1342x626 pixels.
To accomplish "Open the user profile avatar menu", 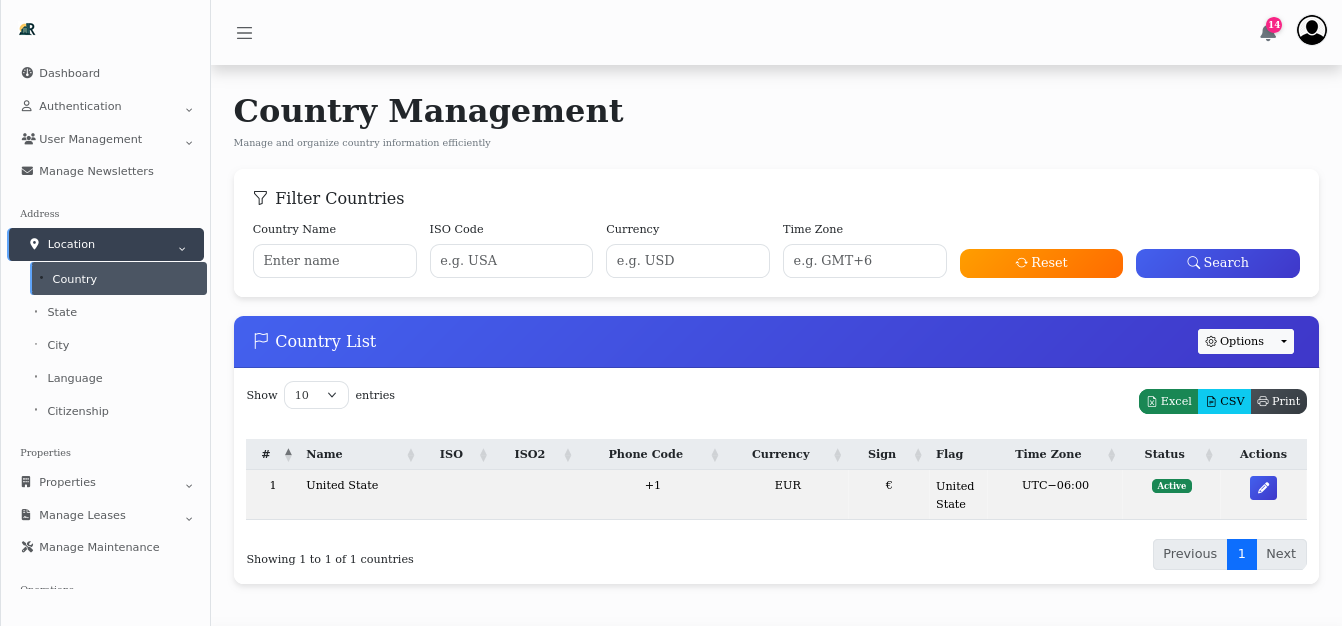I will click(x=1311, y=30).
